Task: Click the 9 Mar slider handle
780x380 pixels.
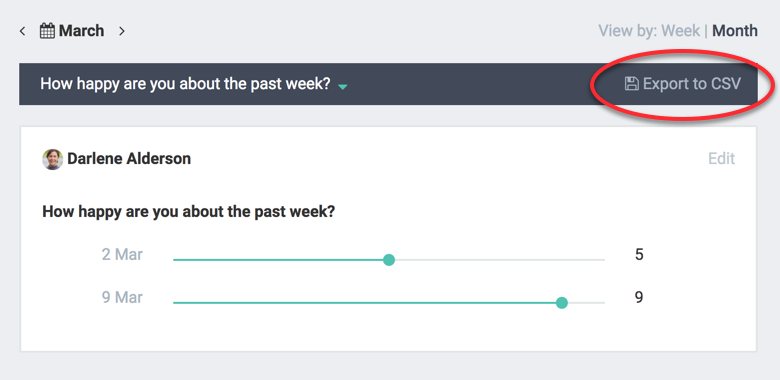Action: click(x=562, y=302)
